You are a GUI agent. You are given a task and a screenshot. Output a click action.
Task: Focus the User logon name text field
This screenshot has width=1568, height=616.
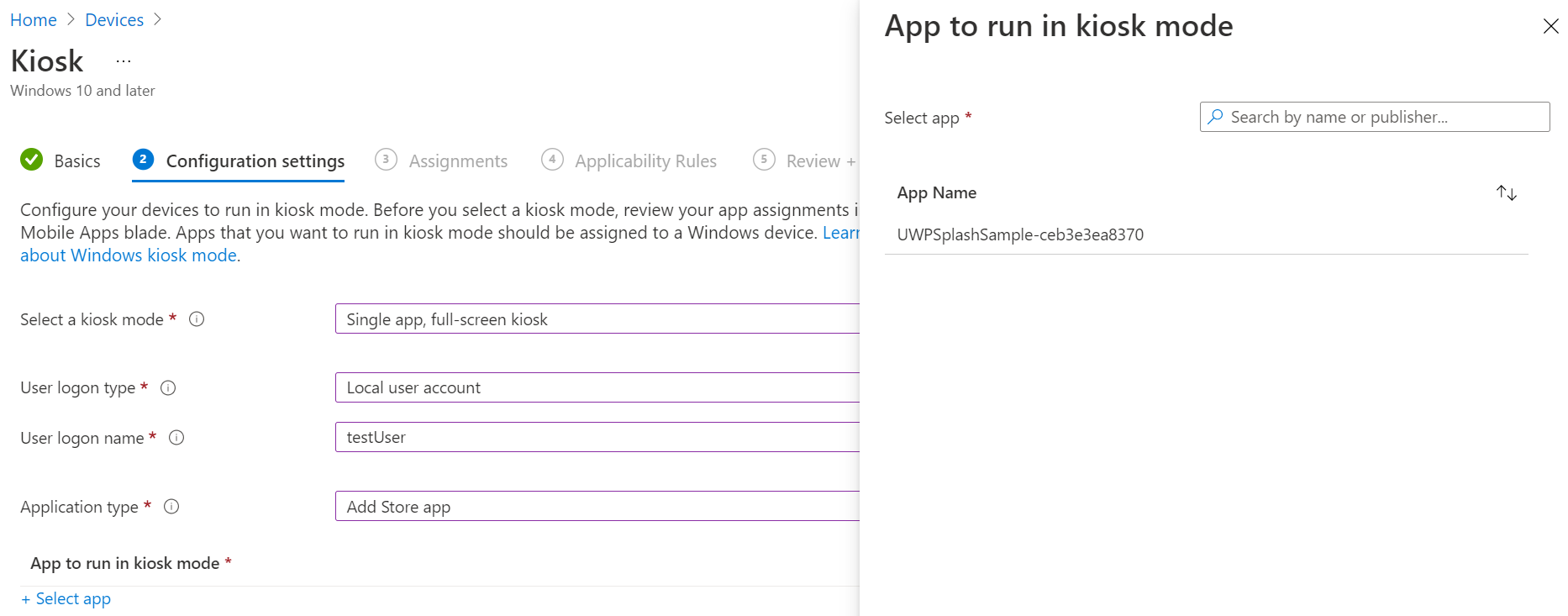coord(597,438)
